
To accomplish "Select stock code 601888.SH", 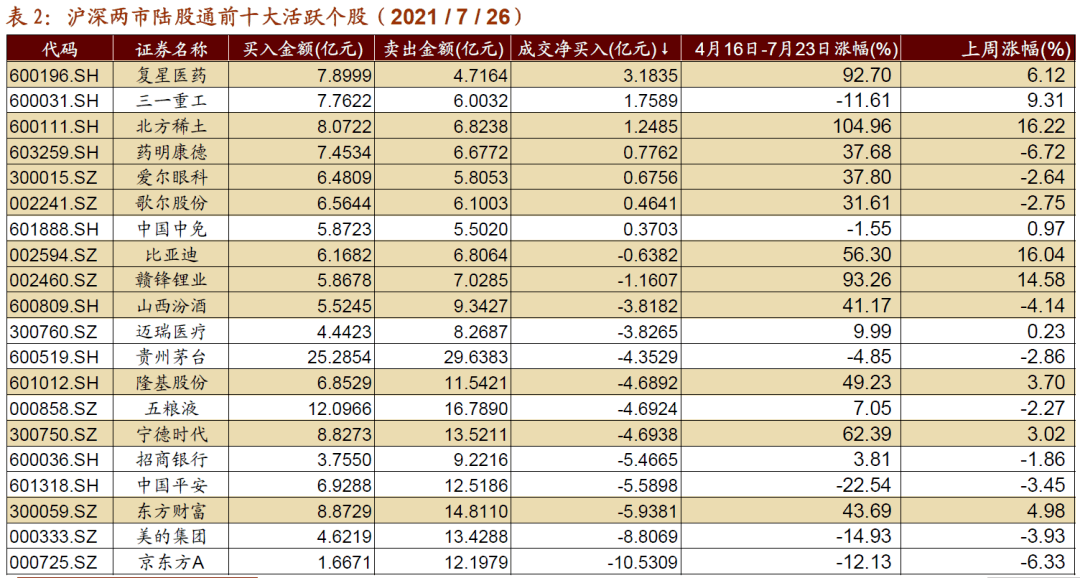I will click(55, 229).
